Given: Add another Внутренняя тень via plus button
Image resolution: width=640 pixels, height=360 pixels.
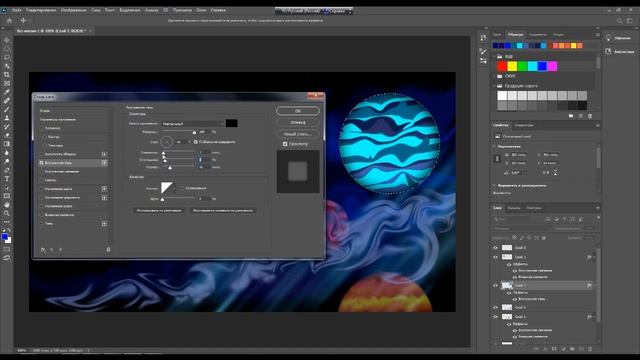Looking at the screenshot, I should click(104, 163).
